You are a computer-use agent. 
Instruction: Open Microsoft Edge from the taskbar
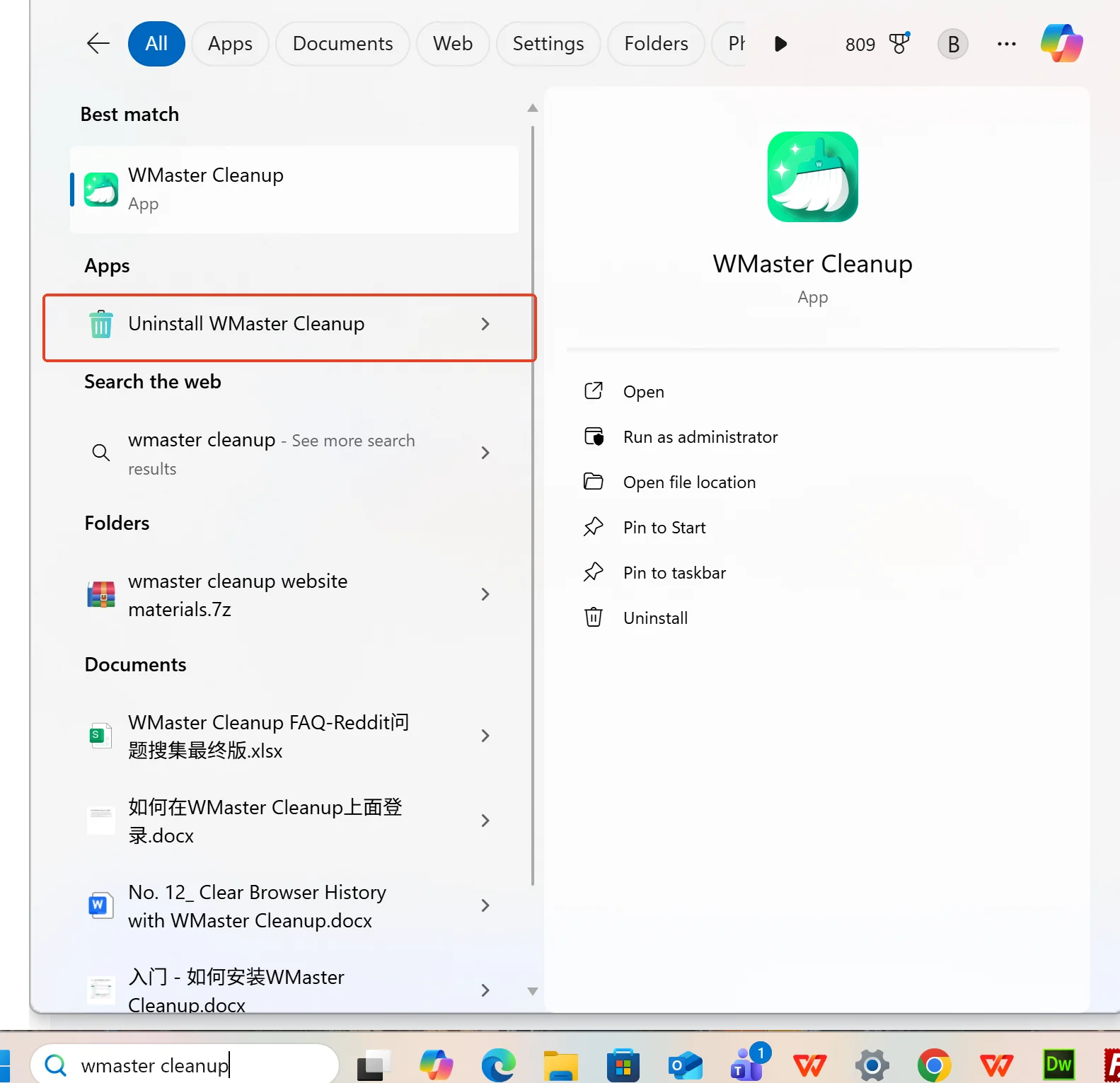[x=498, y=1065]
